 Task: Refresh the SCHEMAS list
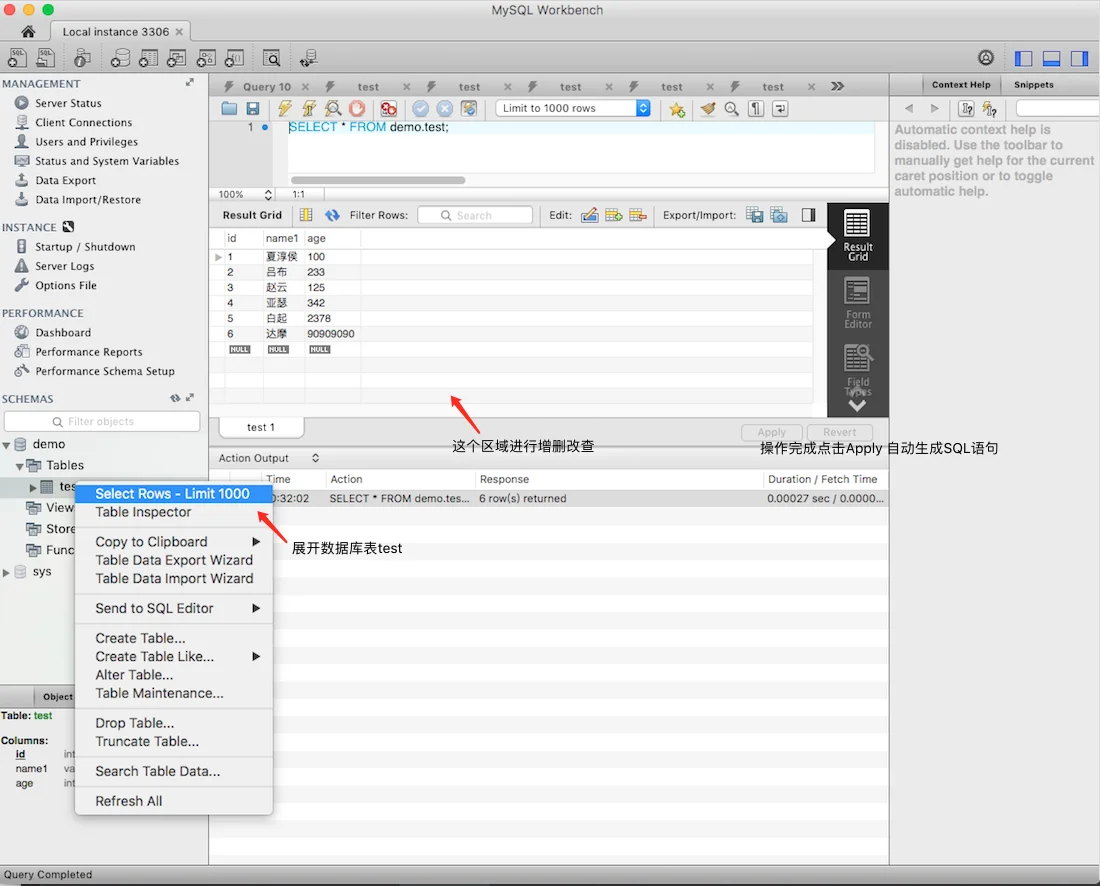(175, 398)
